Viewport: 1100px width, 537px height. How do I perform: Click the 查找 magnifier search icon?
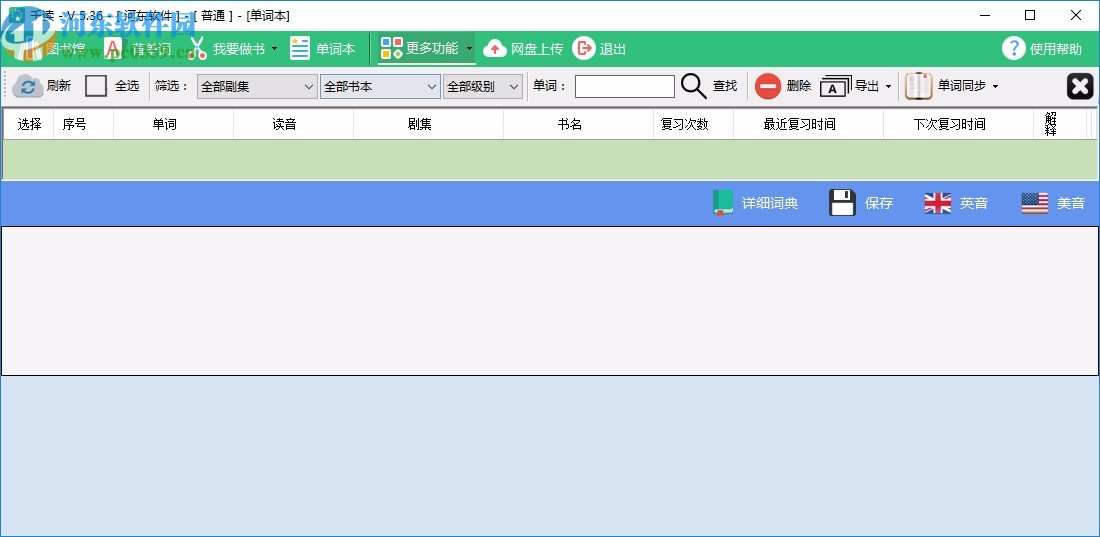(x=694, y=86)
